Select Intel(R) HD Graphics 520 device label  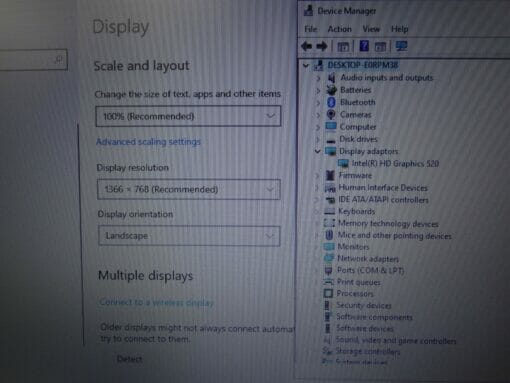click(395, 164)
